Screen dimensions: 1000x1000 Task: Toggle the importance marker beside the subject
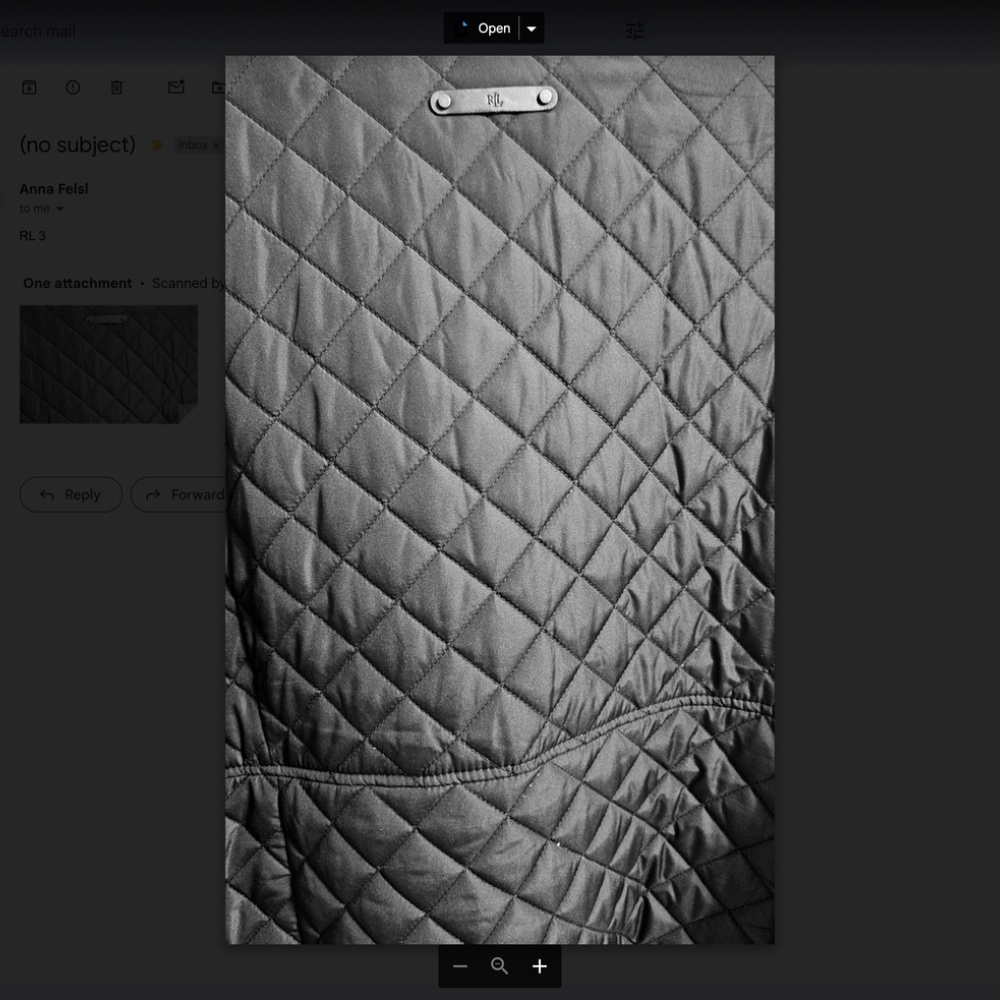tap(157, 146)
